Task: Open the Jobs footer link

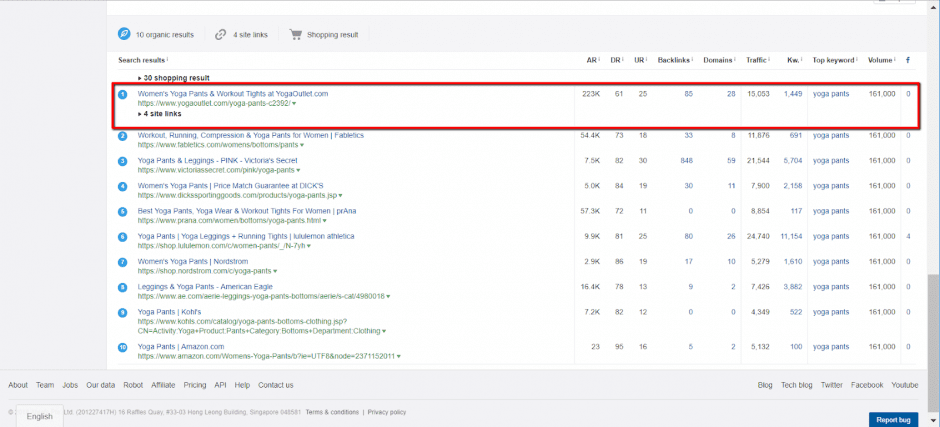Action: point(70,385)
